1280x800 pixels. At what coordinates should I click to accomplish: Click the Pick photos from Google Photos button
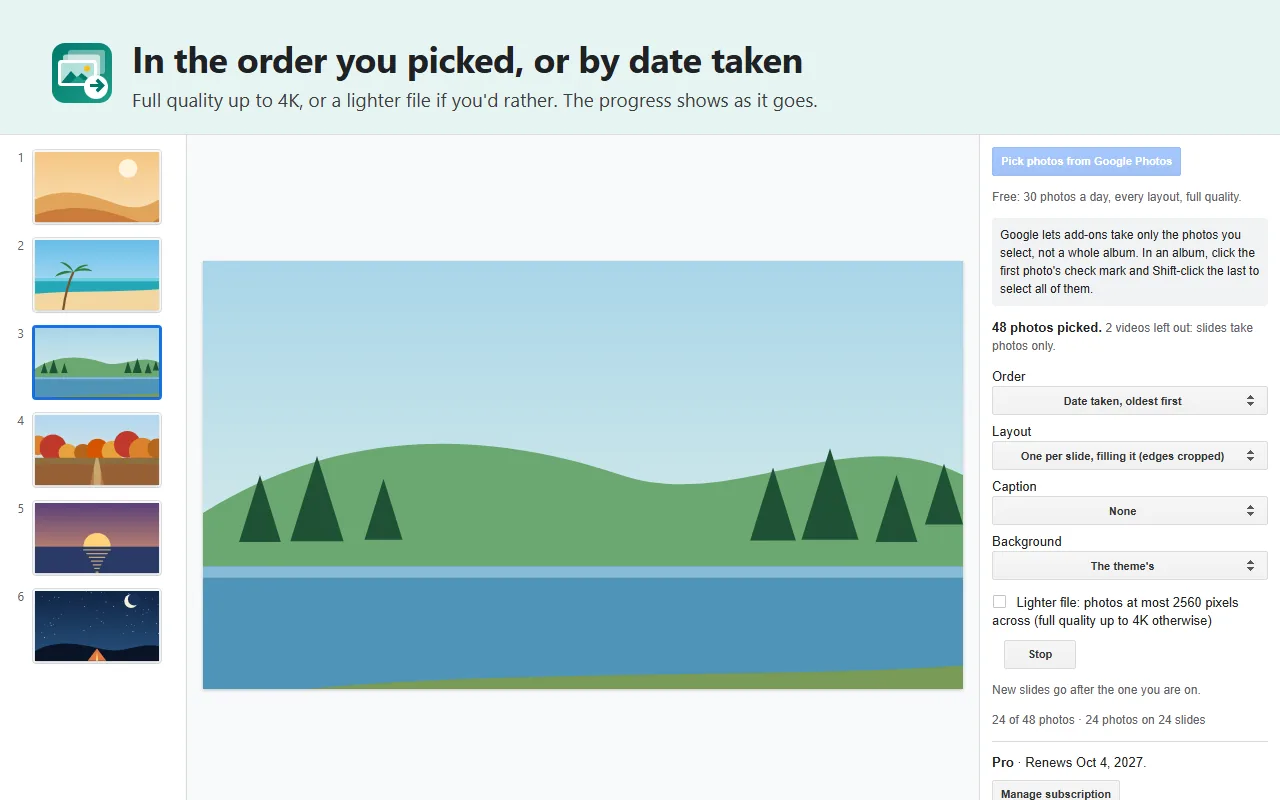coord(1086,161)
